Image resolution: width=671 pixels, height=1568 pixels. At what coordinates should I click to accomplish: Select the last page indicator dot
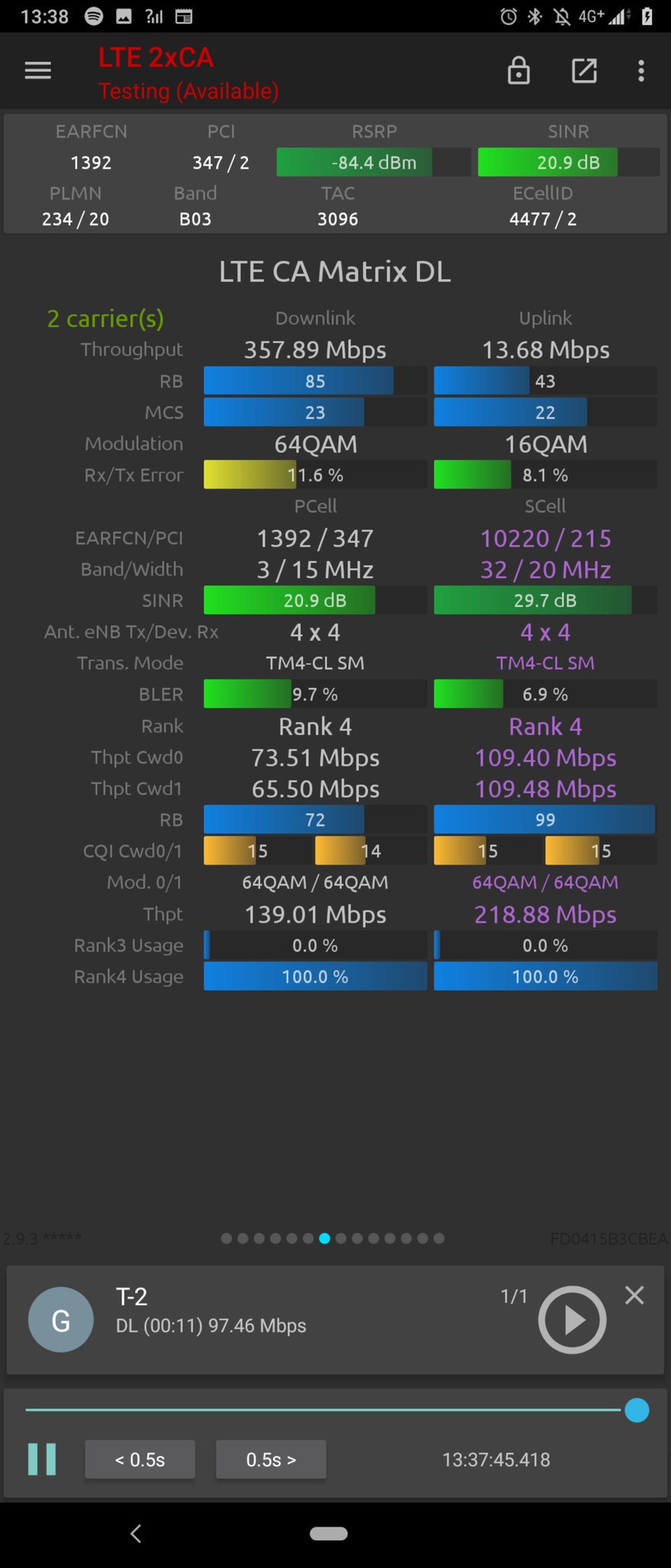click(438, 1238)
